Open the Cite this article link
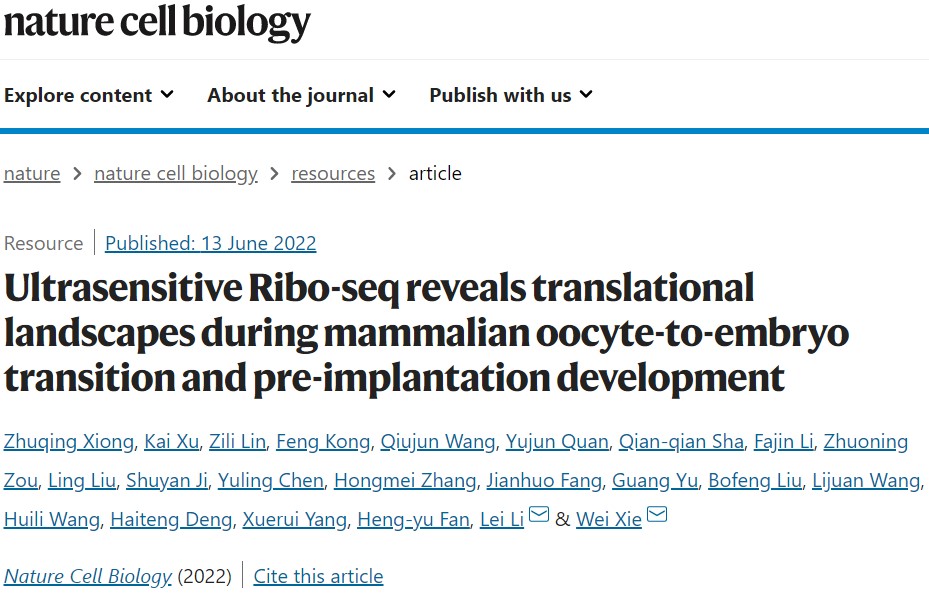 pos(318,576)
